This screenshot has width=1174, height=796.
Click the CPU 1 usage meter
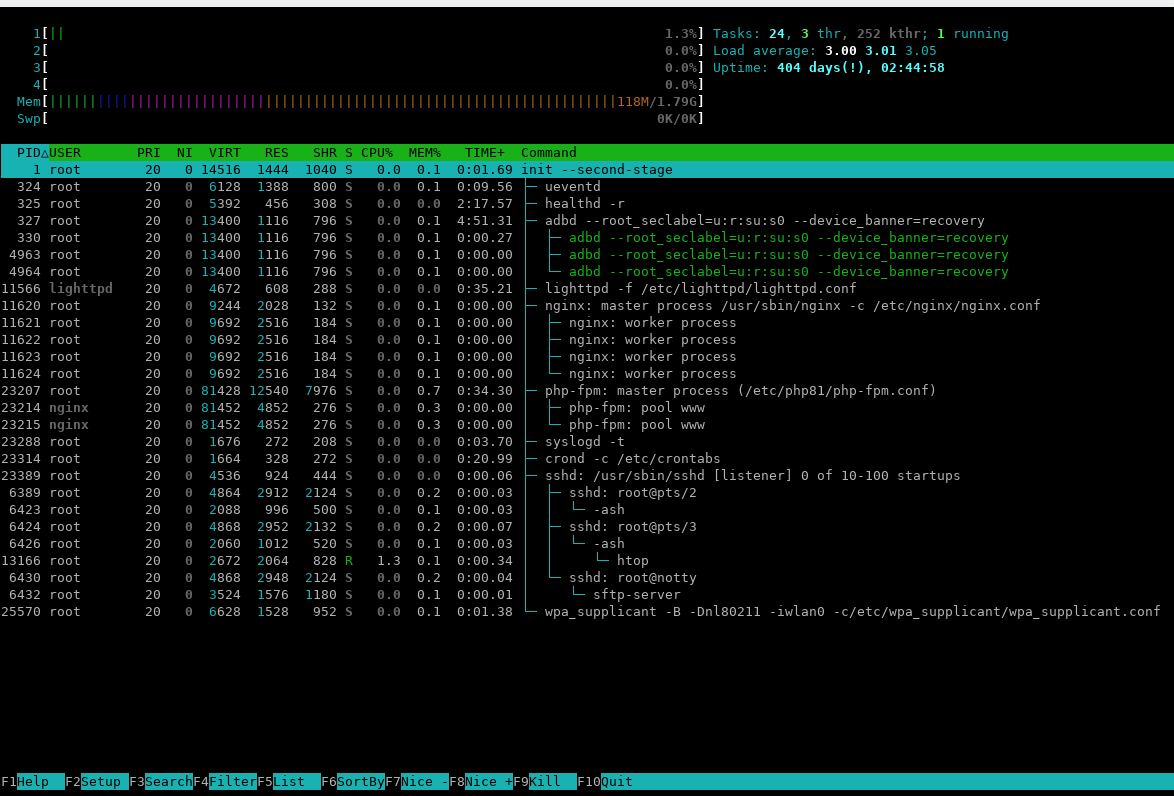(368, 34)
